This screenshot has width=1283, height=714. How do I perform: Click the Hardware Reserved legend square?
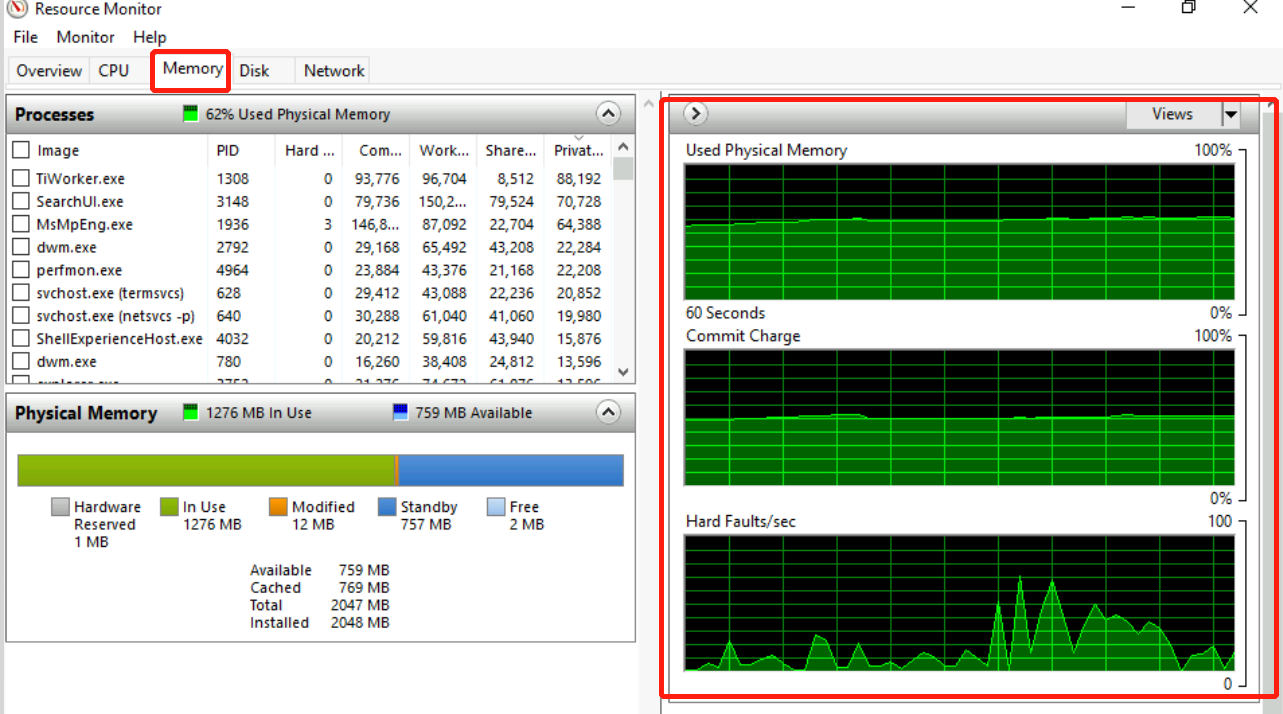[x=60, y=507]
